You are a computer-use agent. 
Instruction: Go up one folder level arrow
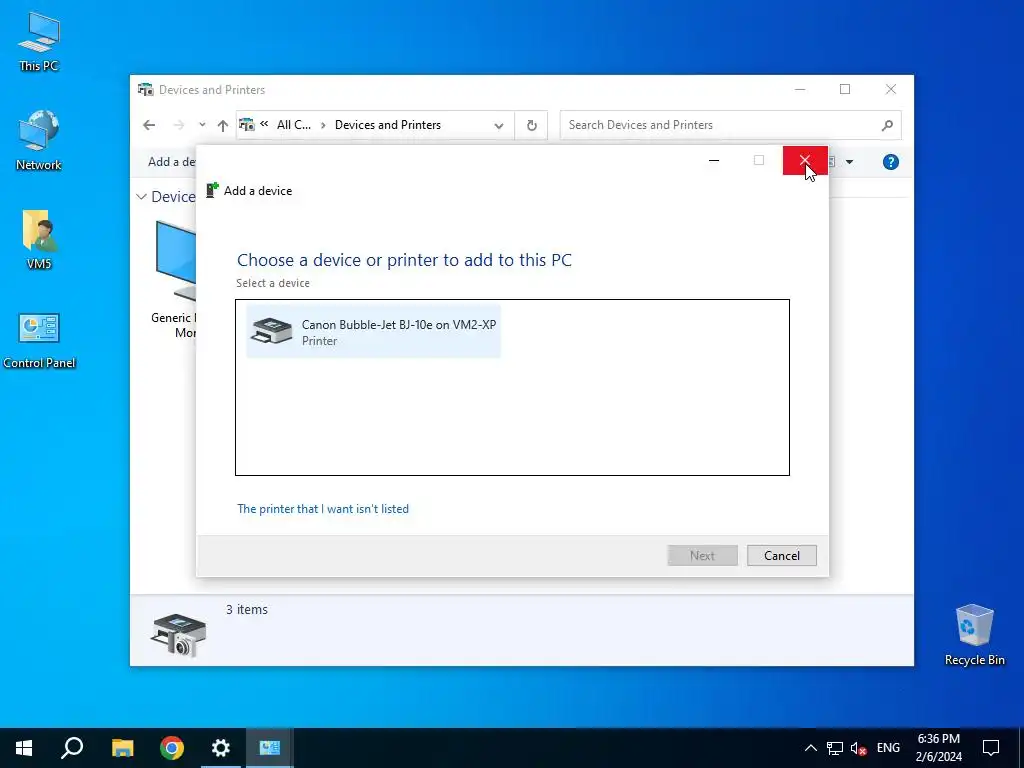pos(223,125)
